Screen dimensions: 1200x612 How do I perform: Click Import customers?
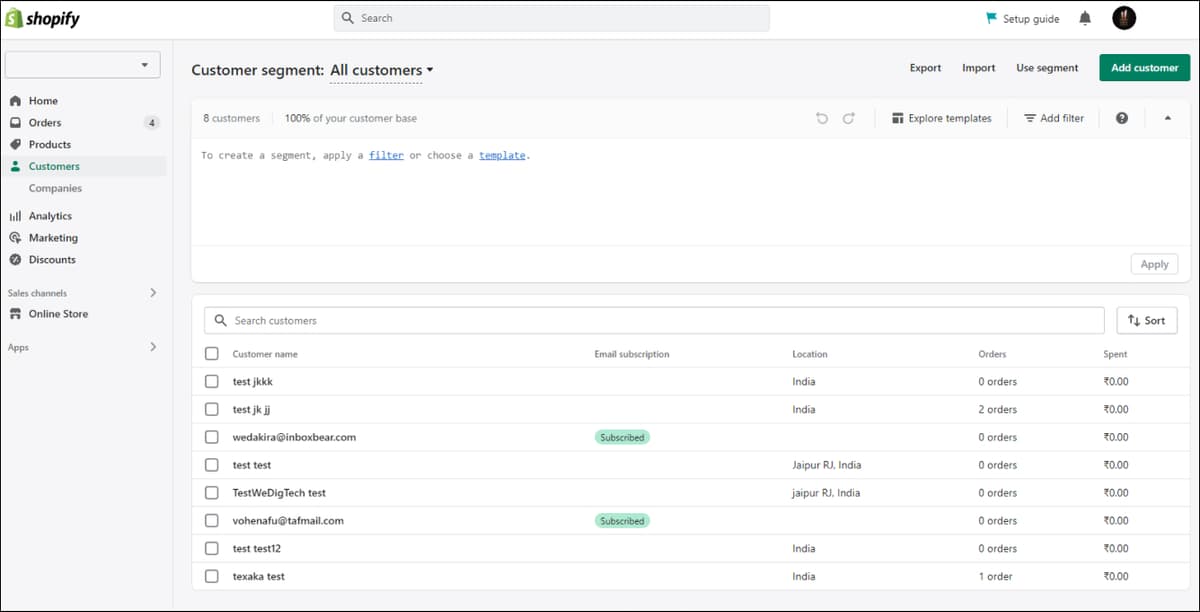tap(978, 68)
